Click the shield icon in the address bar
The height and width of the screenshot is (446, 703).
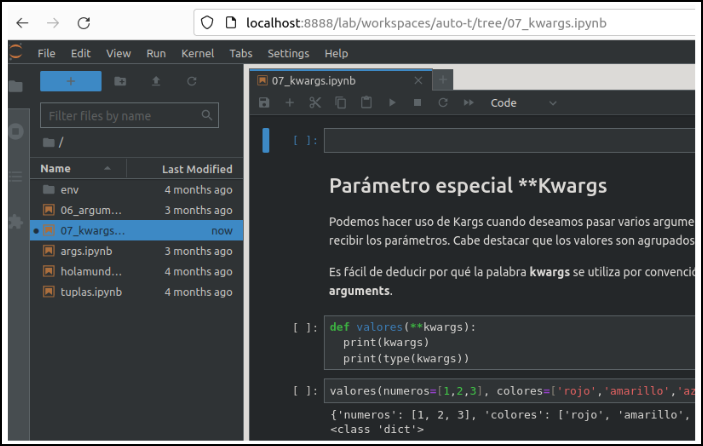pyautogui.click(x=207, y=22)
